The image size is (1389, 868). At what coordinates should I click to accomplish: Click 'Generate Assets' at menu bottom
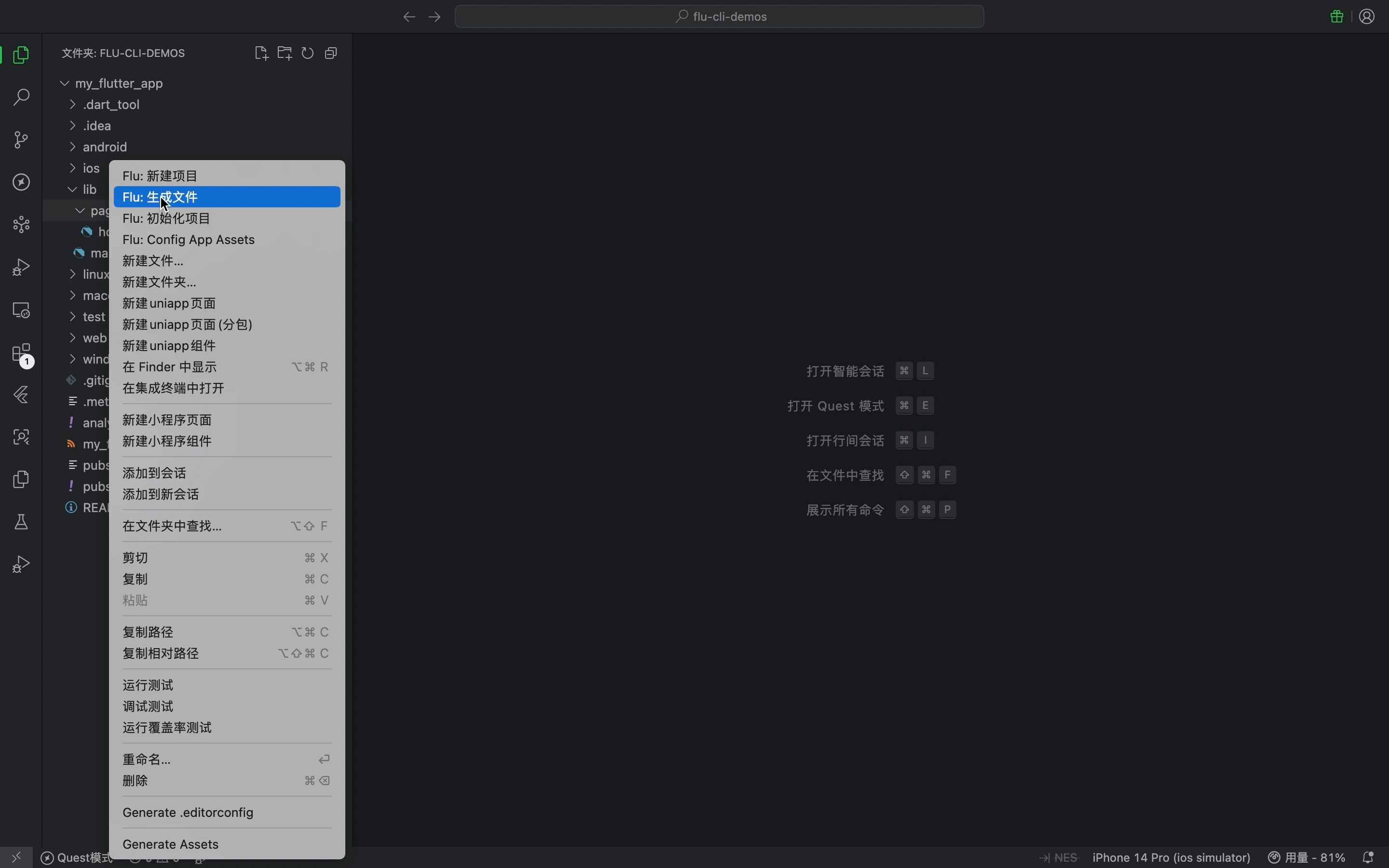(x=169, y=844)
